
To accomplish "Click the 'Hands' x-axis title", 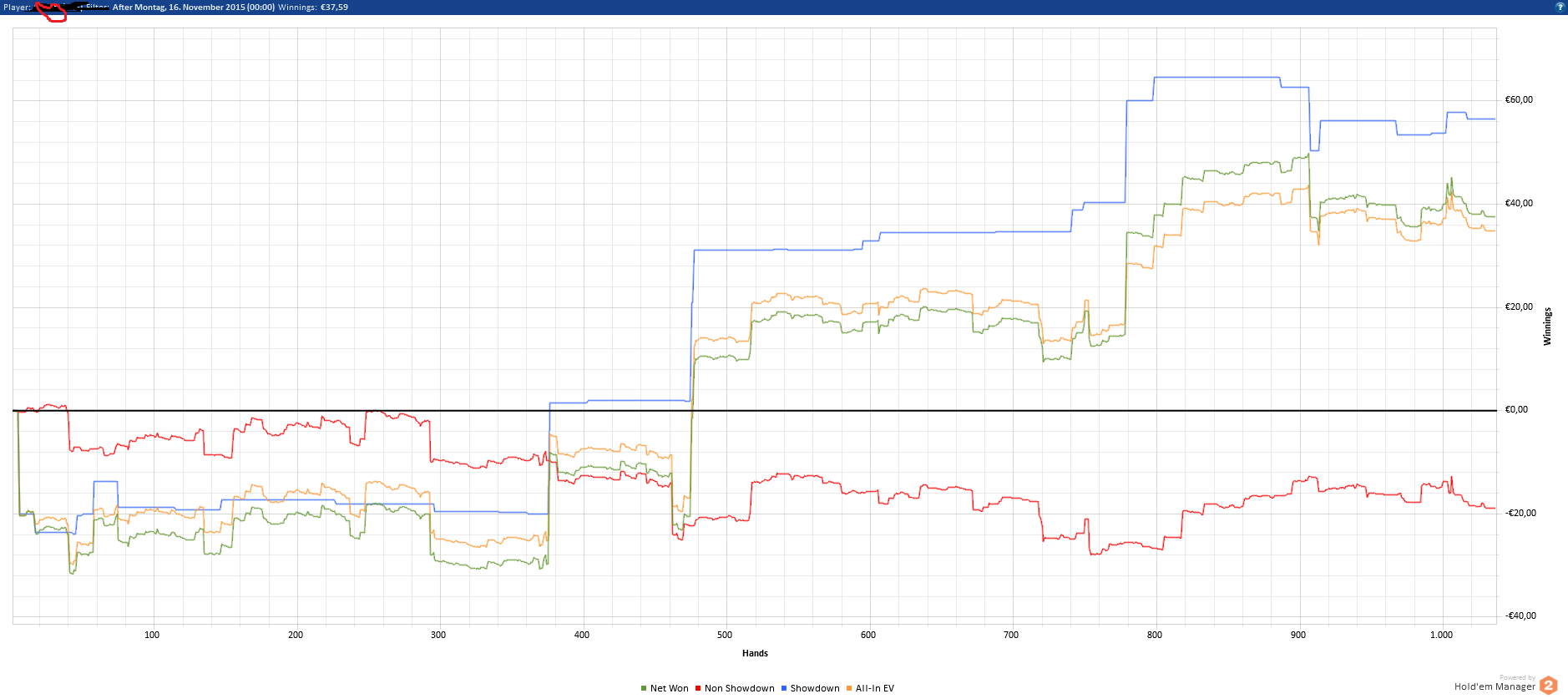I will click(755, 653).
